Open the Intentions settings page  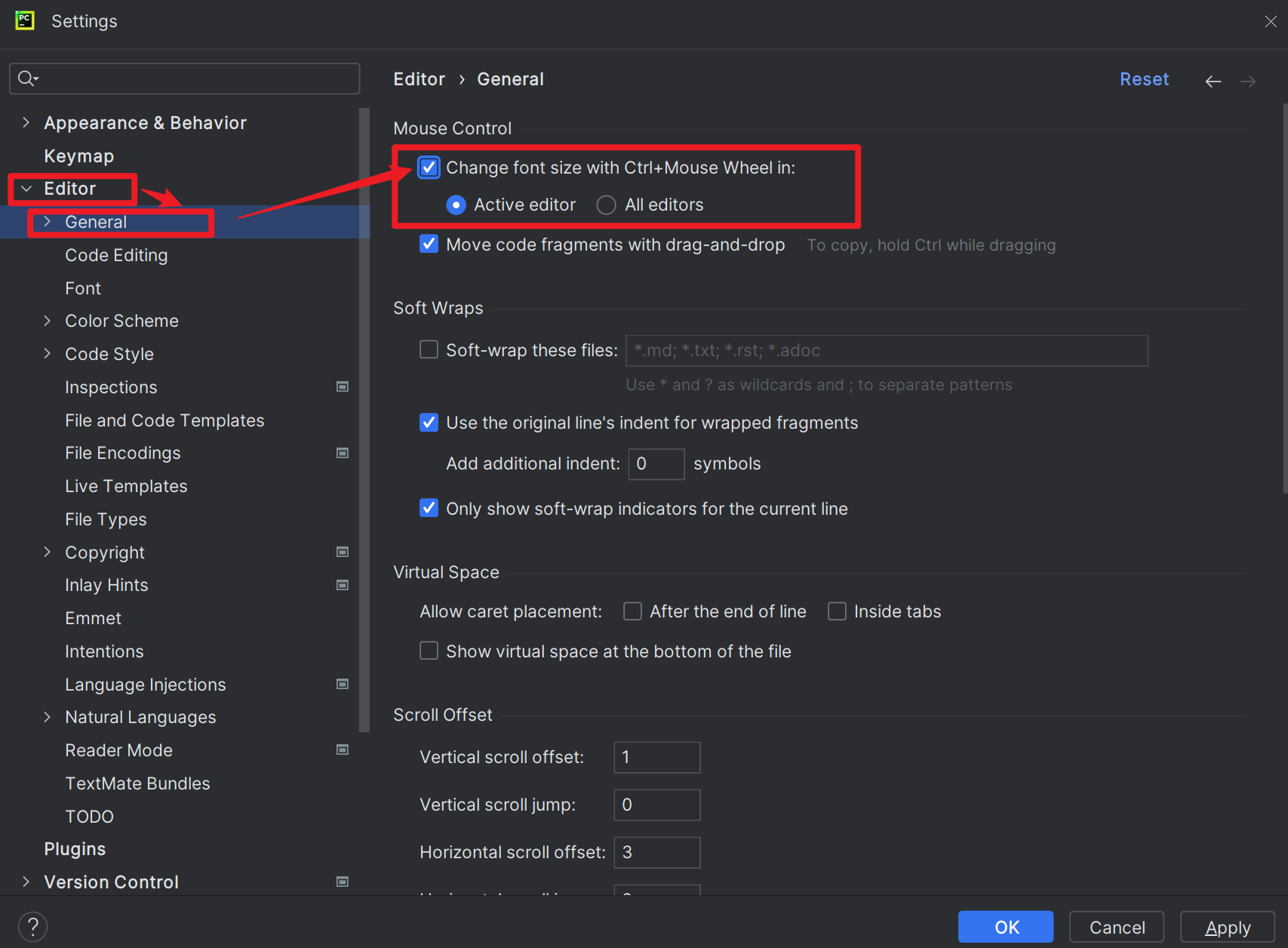pos(104,651)
